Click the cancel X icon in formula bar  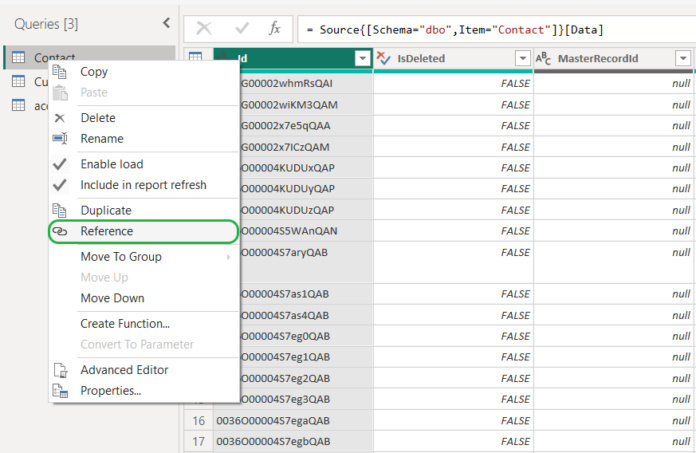coord(204,29)
